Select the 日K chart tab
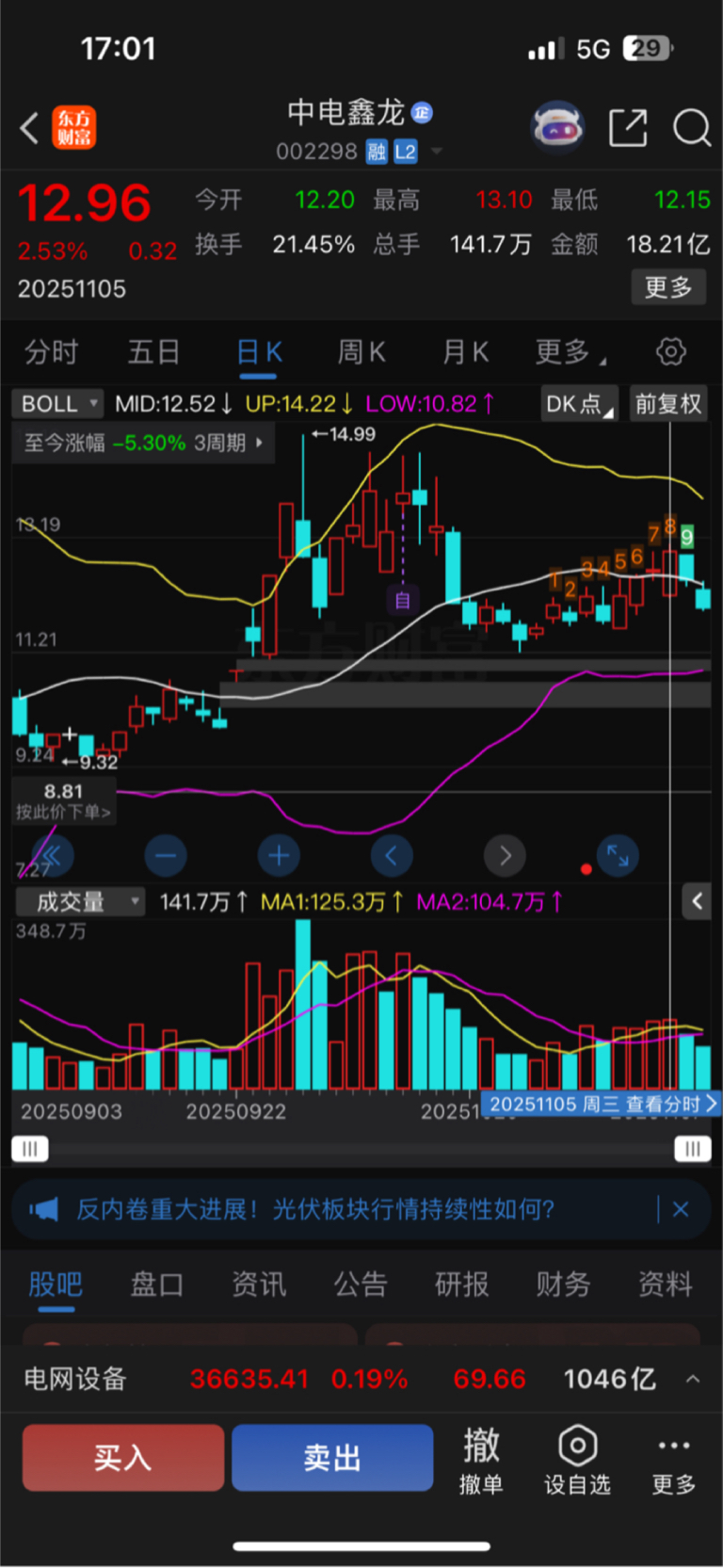This screenshot has height=1568, width=723. click(x=259, y=352)
